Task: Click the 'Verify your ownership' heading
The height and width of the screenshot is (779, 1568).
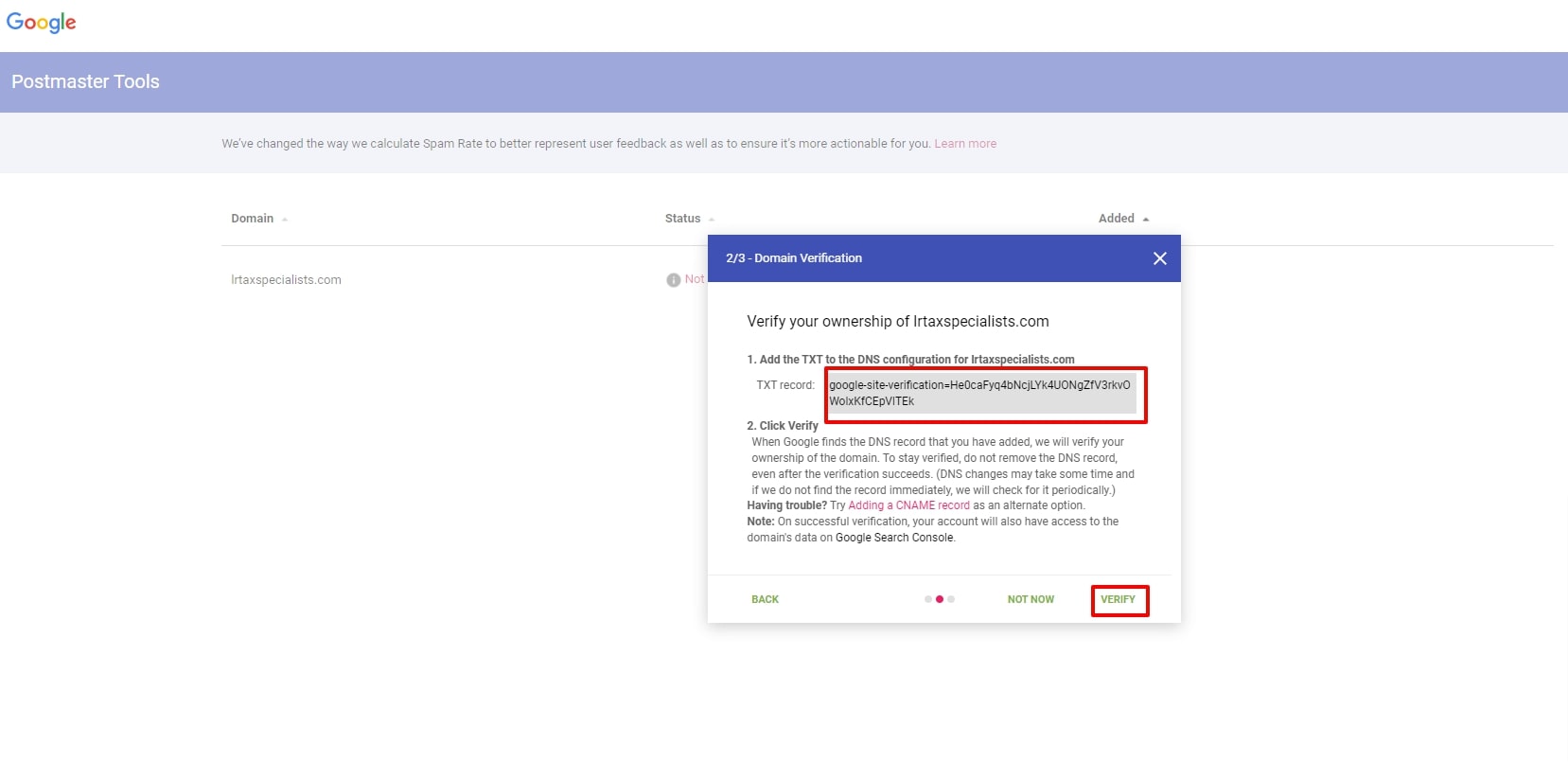Action: click(898, 322)
